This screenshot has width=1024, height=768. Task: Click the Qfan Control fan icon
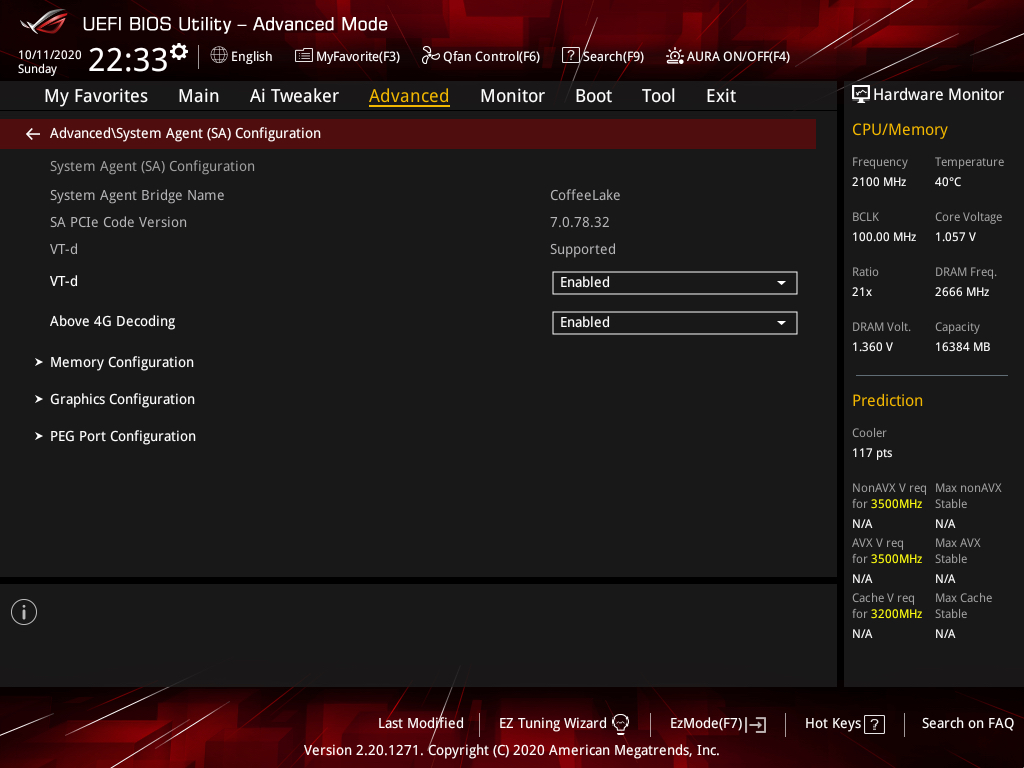(x=430, y=56)
